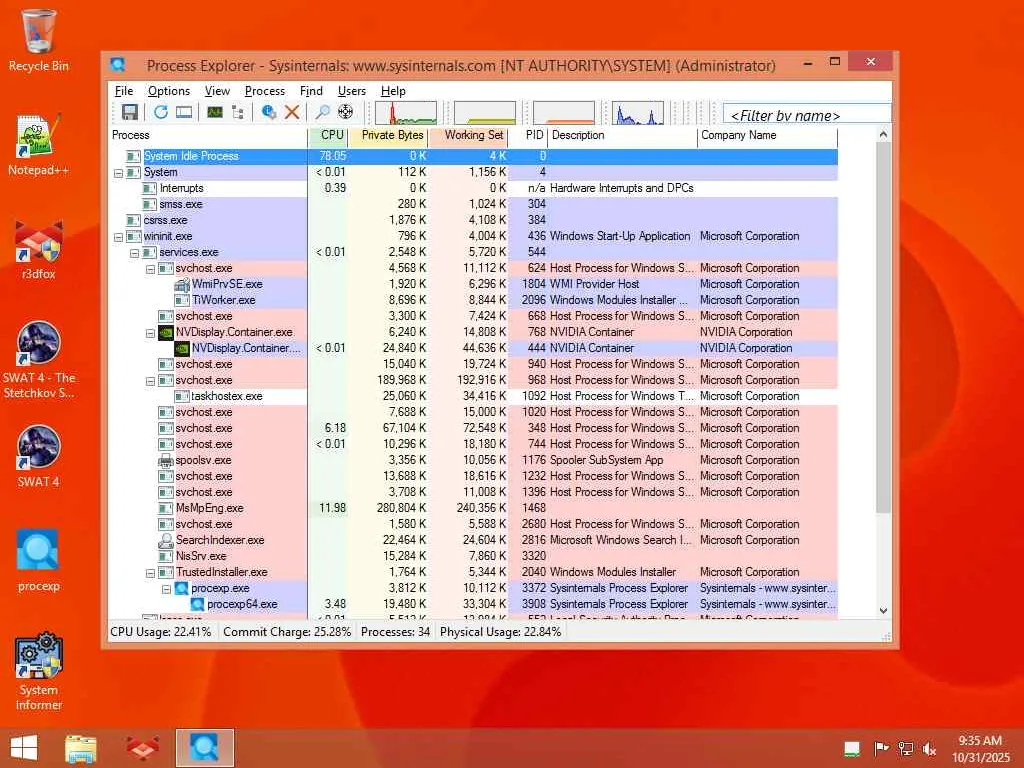
Task: Select the MsMpEng.exe process row
Action: click(473, 508)
